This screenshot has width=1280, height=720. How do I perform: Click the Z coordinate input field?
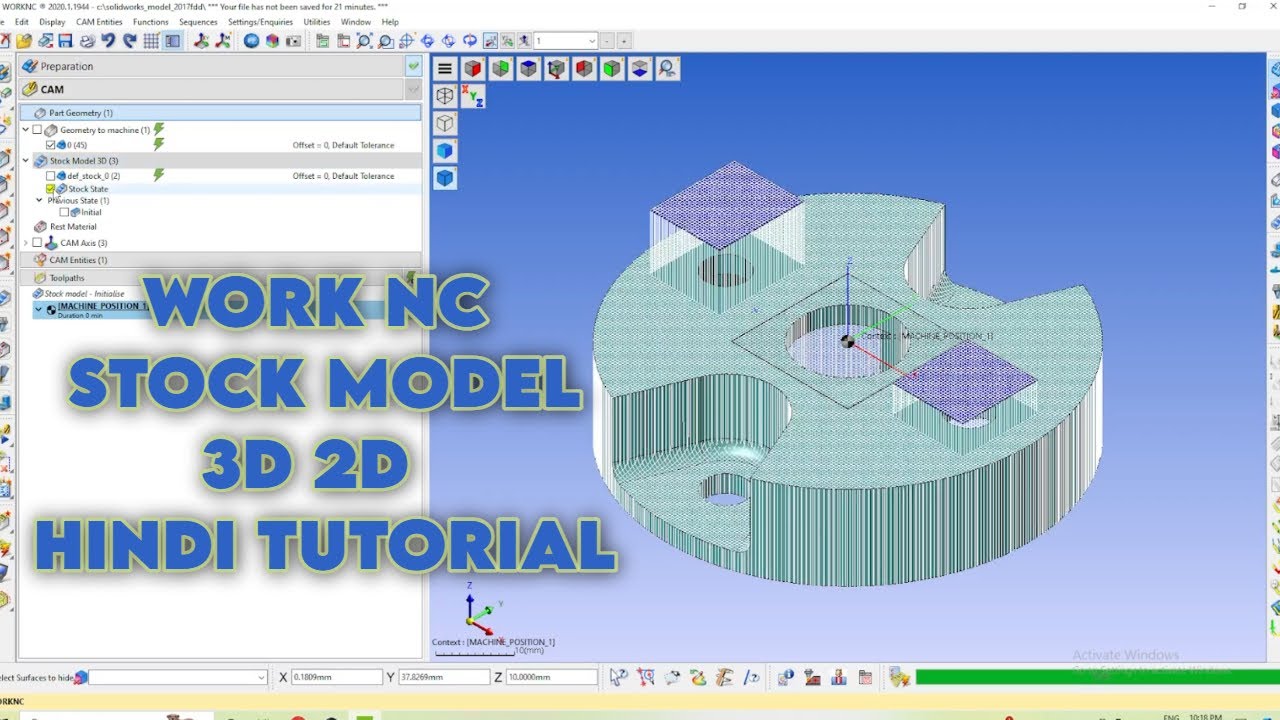pyautogui.click(x=551, y=677)
